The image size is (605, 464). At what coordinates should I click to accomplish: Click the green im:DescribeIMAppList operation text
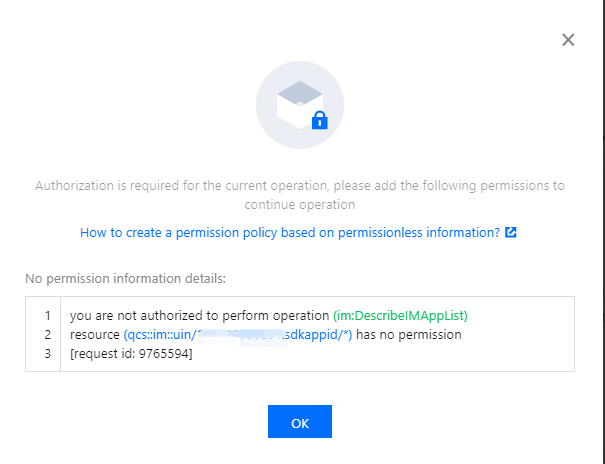[414, 316]
